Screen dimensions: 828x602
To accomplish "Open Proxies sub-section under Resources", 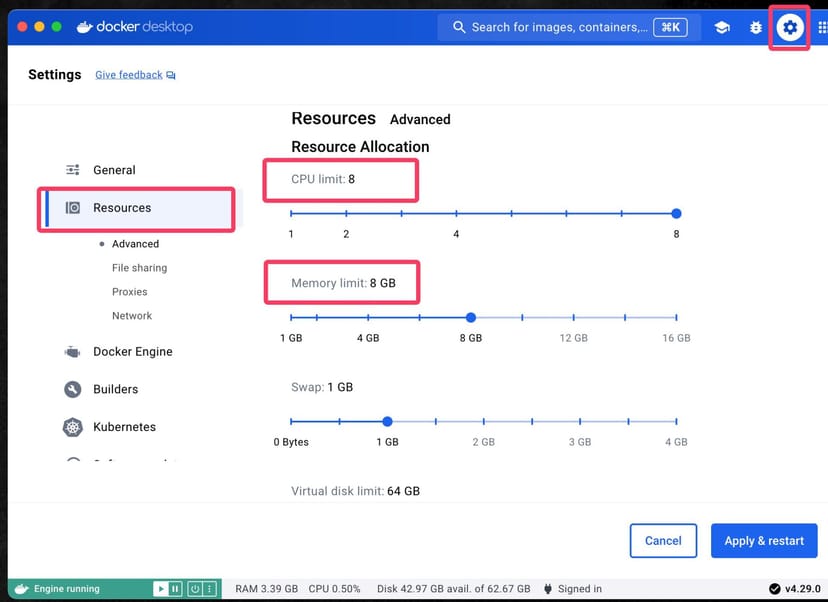I will [129, 292].
